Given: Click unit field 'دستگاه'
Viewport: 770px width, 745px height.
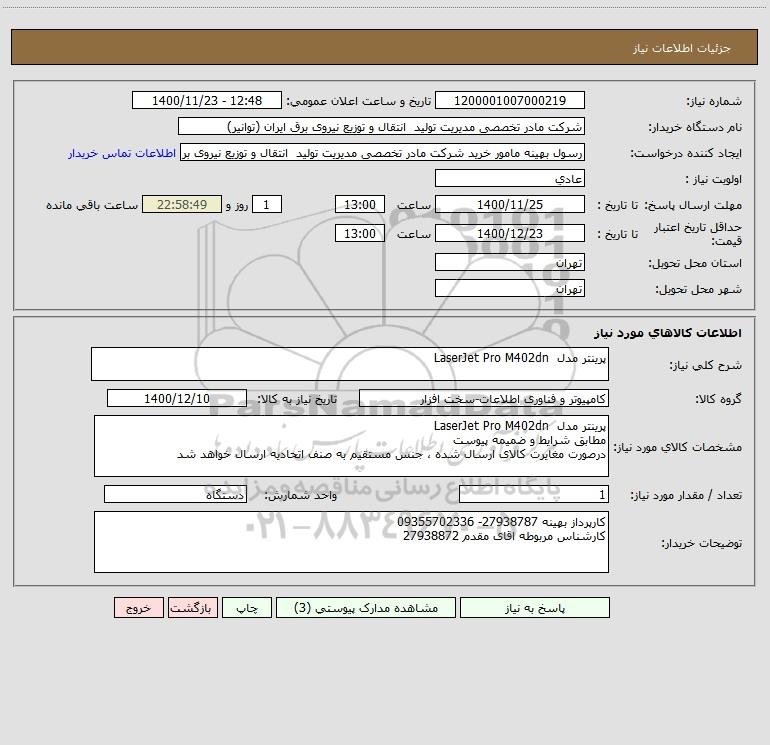Looking at the screenshot, I should click(x=175, y=494).
